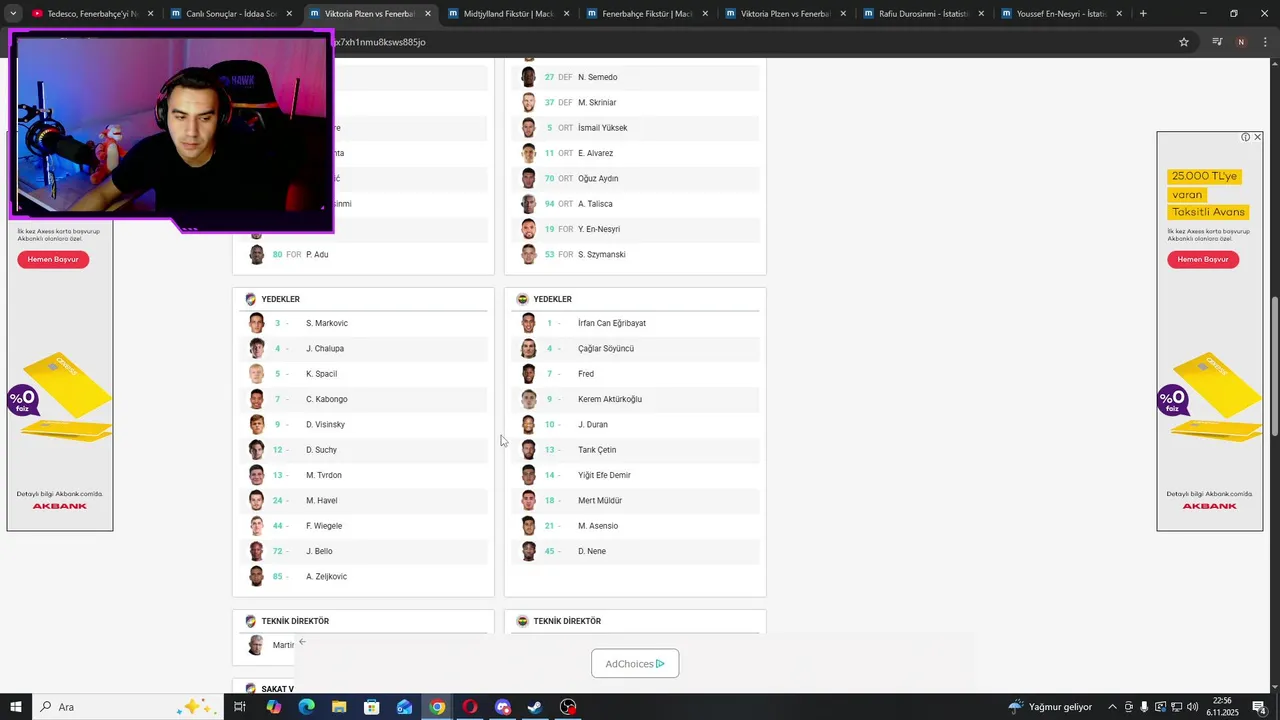
Task: Click S. Markovic substitute photo
Action: coord(256,323)
